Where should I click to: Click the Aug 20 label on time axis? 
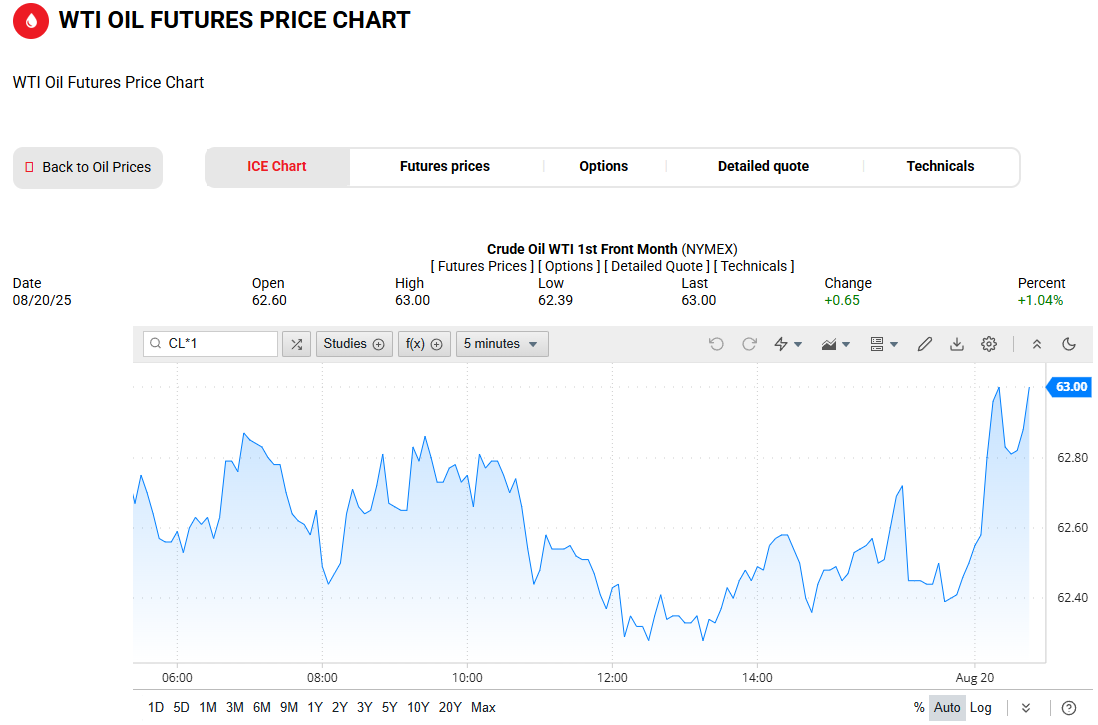975,678
